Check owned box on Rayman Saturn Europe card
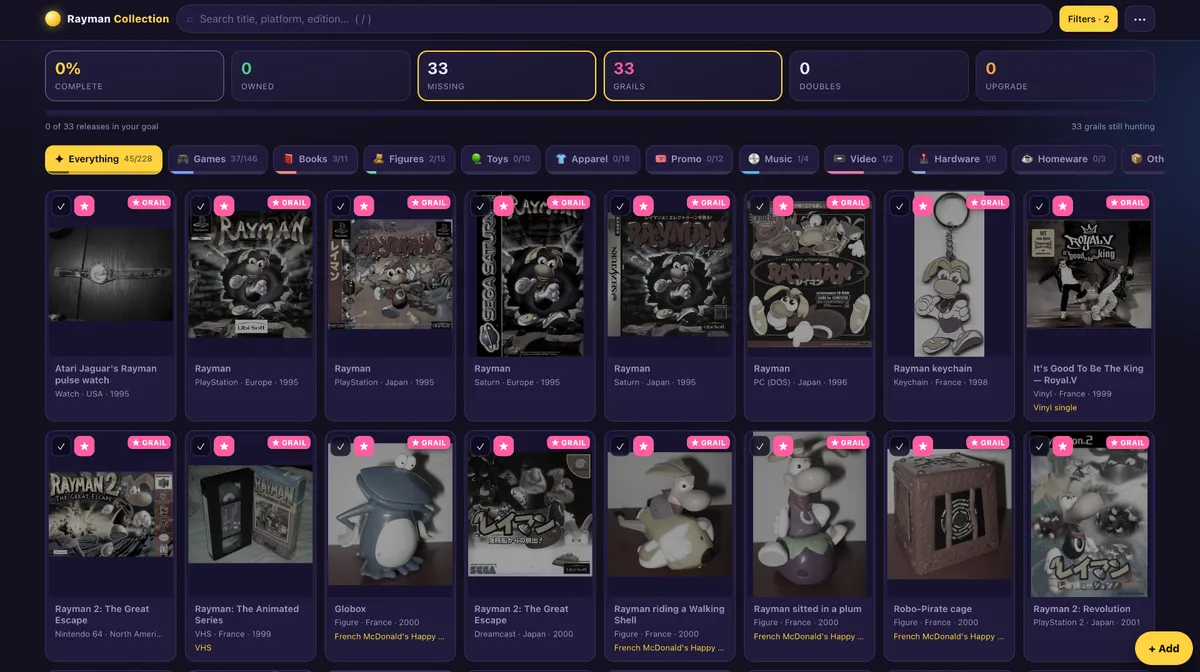The width and height of the screenshot is (1200, 672). (480, 206)
